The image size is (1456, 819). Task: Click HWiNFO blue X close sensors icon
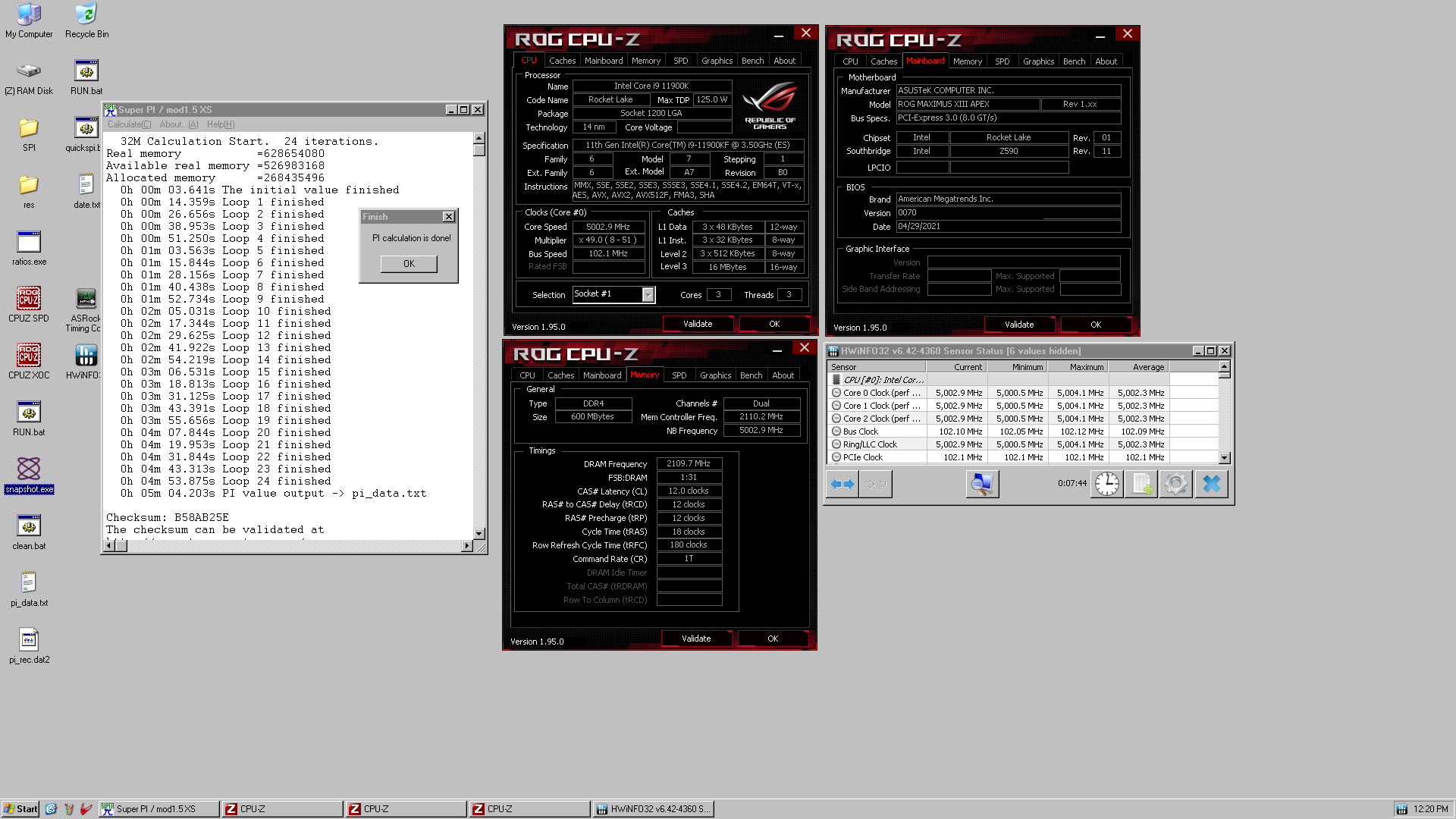[1211, 484]
